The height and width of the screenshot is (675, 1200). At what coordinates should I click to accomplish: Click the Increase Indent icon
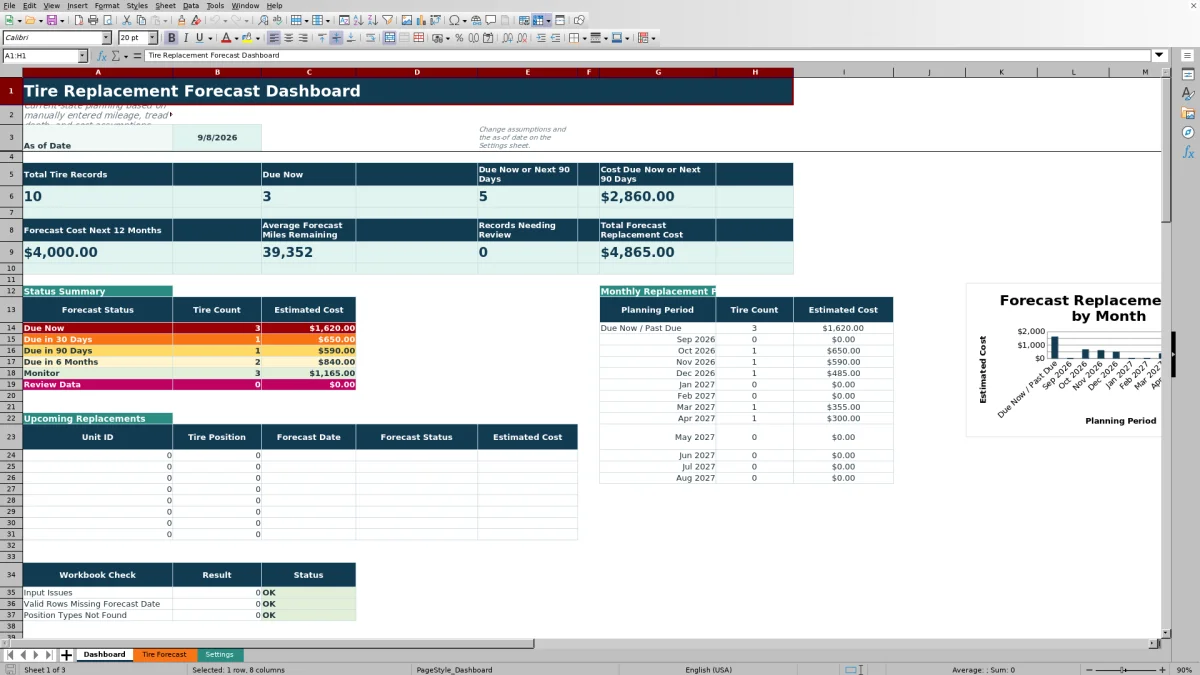tap(541, 38)
